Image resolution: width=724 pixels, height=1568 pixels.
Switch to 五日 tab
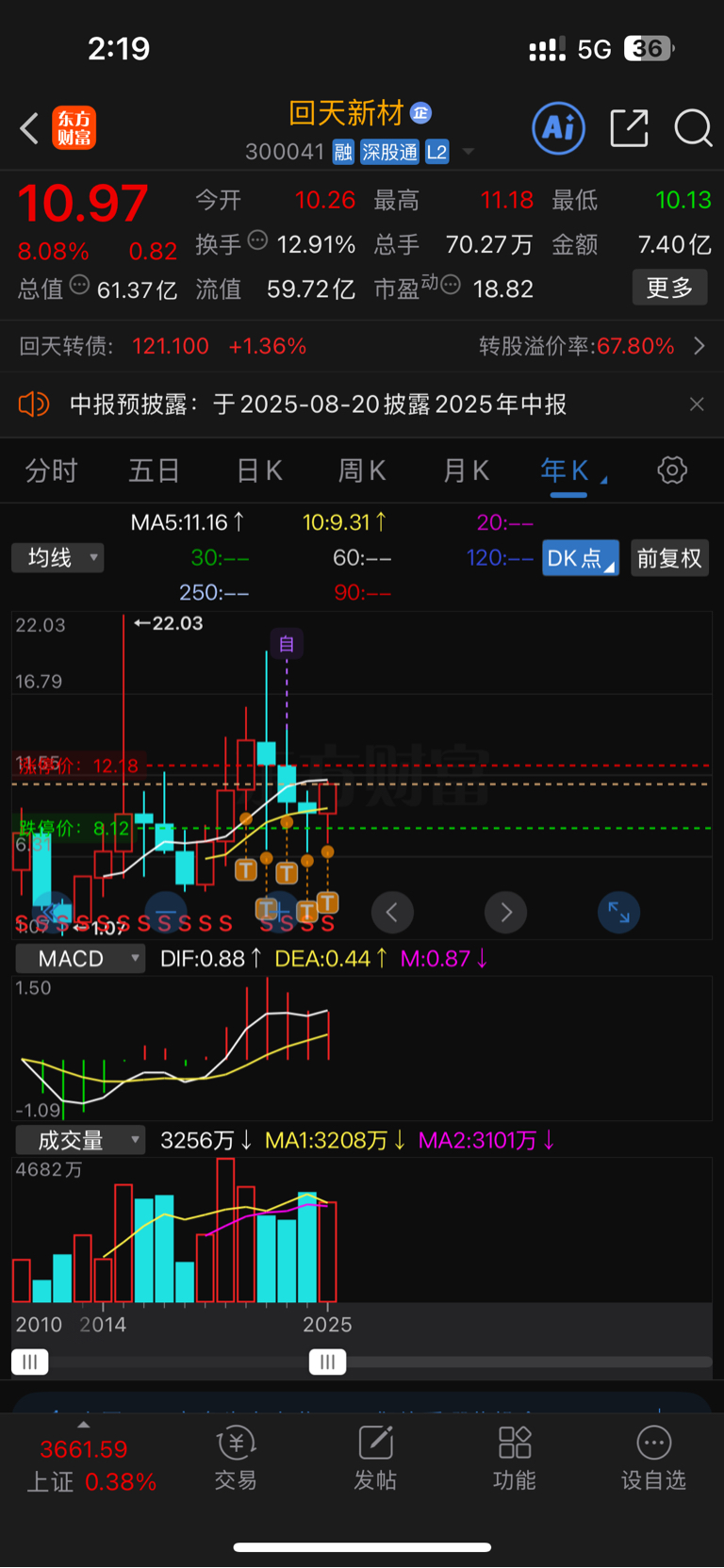(154, 470)
